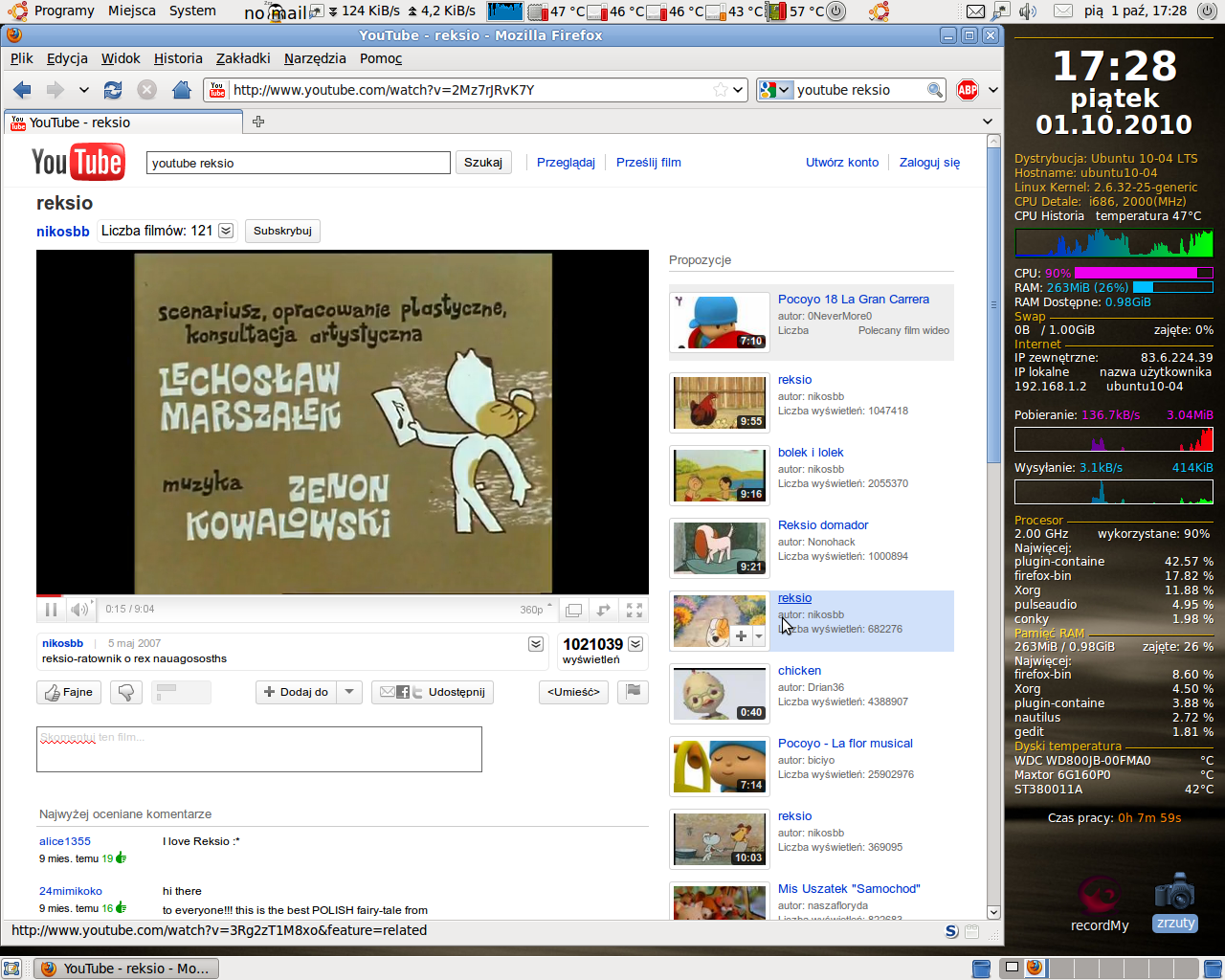This screenshot has height=980, width=1225.
Task: Open the history dropdown next to forward arrow
Action: coord(84,90)
